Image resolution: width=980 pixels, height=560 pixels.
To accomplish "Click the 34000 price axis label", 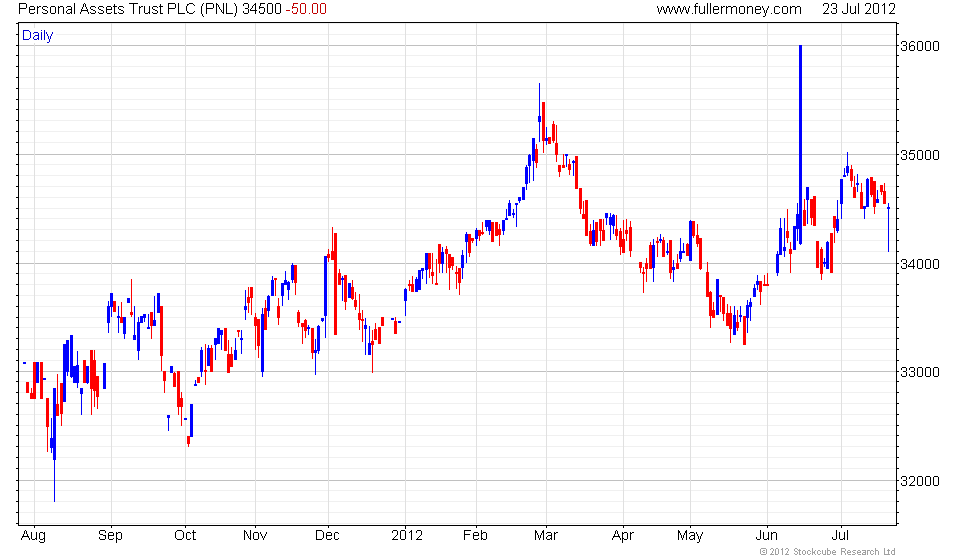I will [x=919, y=264].
